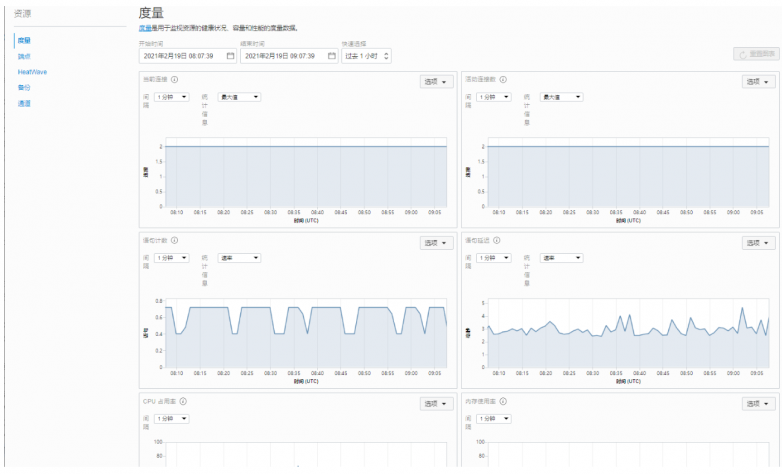
Task: Click the 度量 page heading
Action: click(x=151, y=12)
